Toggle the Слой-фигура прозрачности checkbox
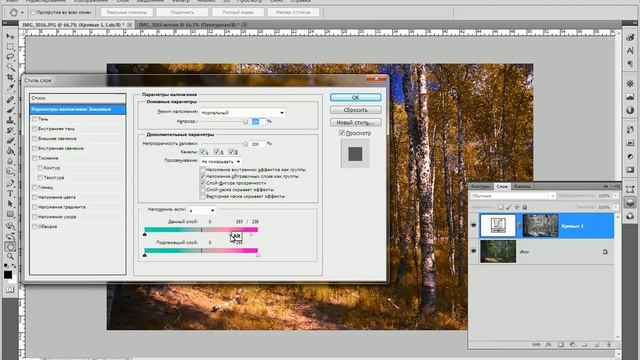The width and height of the screenshot is (640, 360). (x=203, y=183)
